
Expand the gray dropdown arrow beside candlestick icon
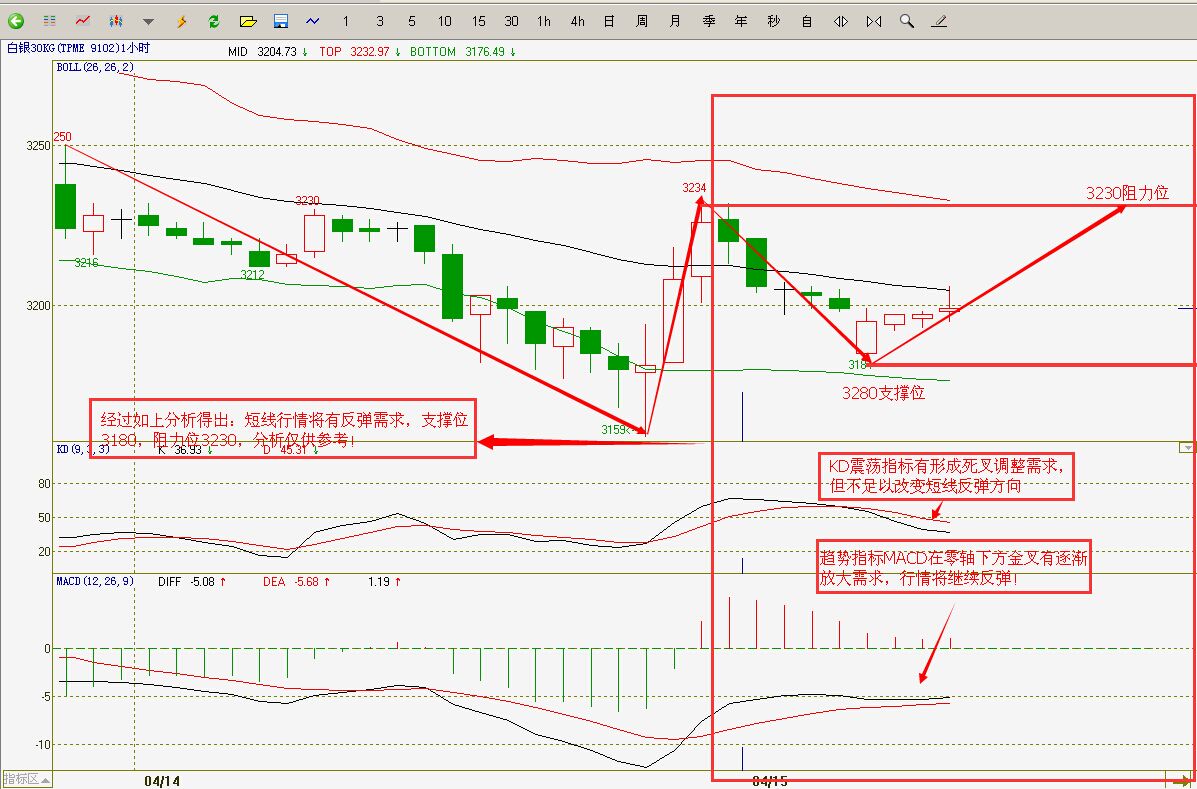click(x=149, y=22)
